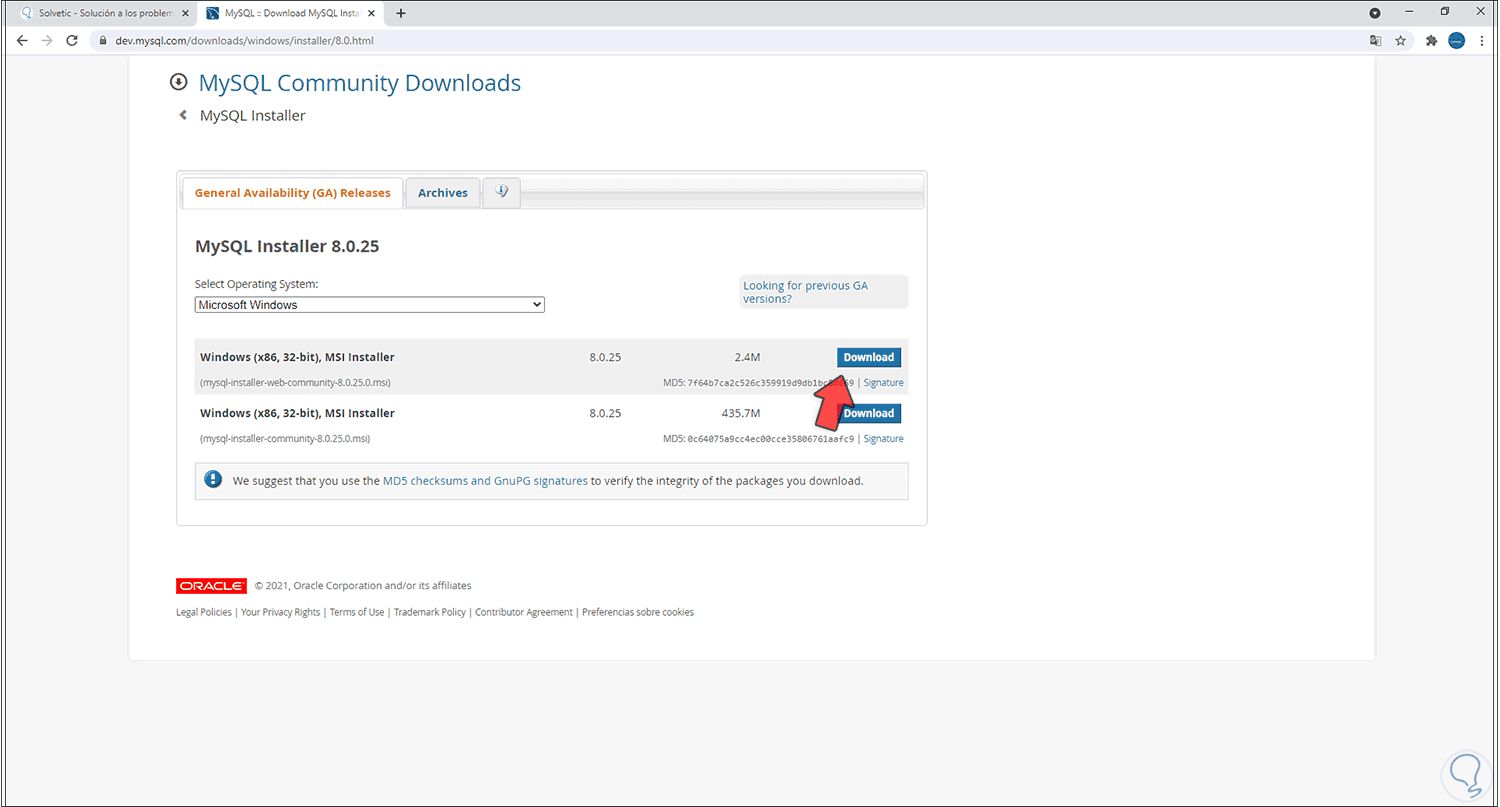1500x807 pixels.
Task: Open the Google Translate page icon
Action: point(1376,41)
